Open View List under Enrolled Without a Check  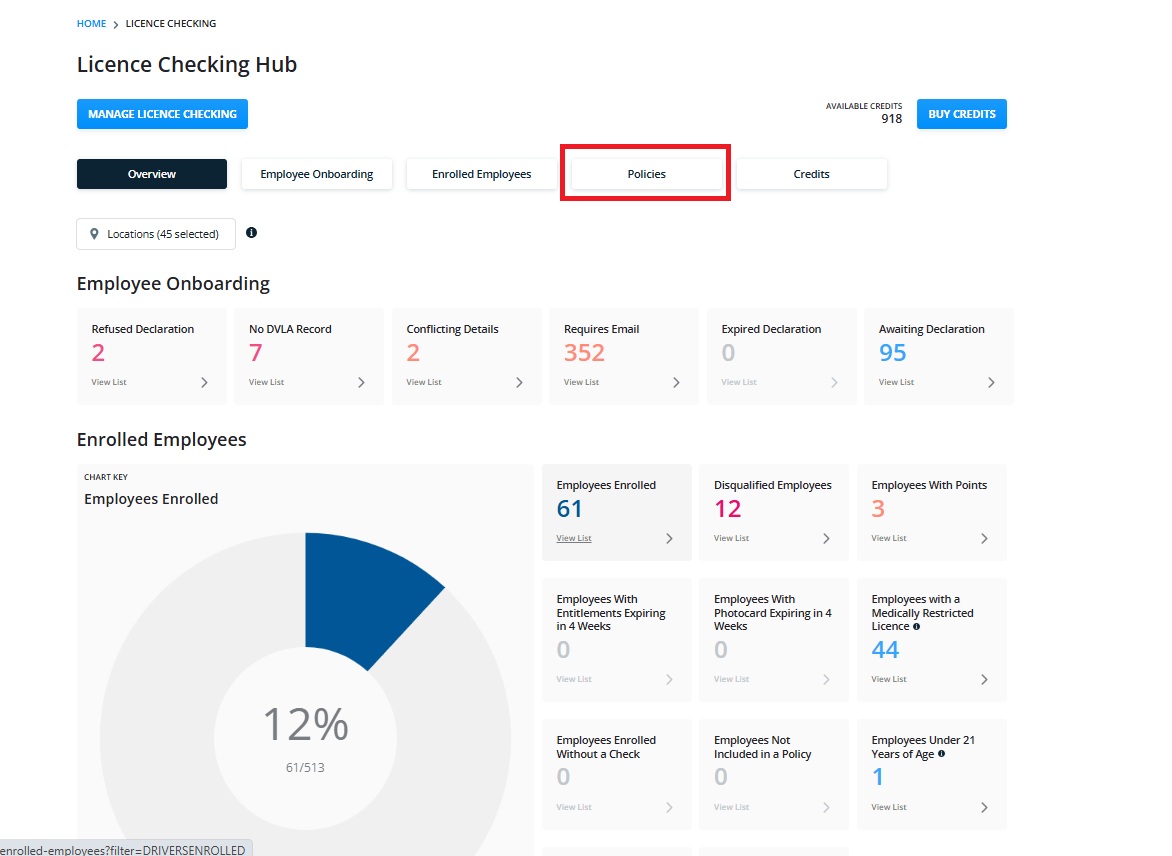(574, 807)
